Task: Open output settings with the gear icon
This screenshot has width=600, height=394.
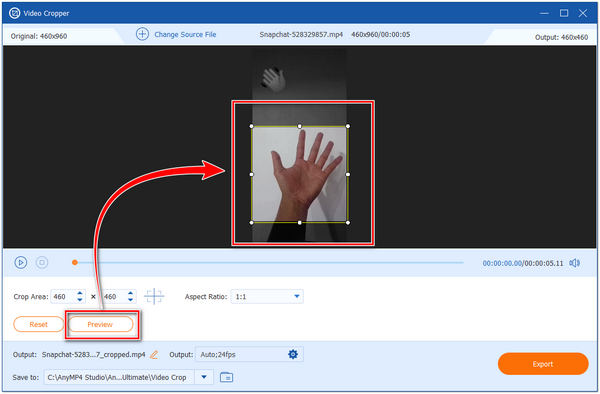Action: click(x=293, y=354)
